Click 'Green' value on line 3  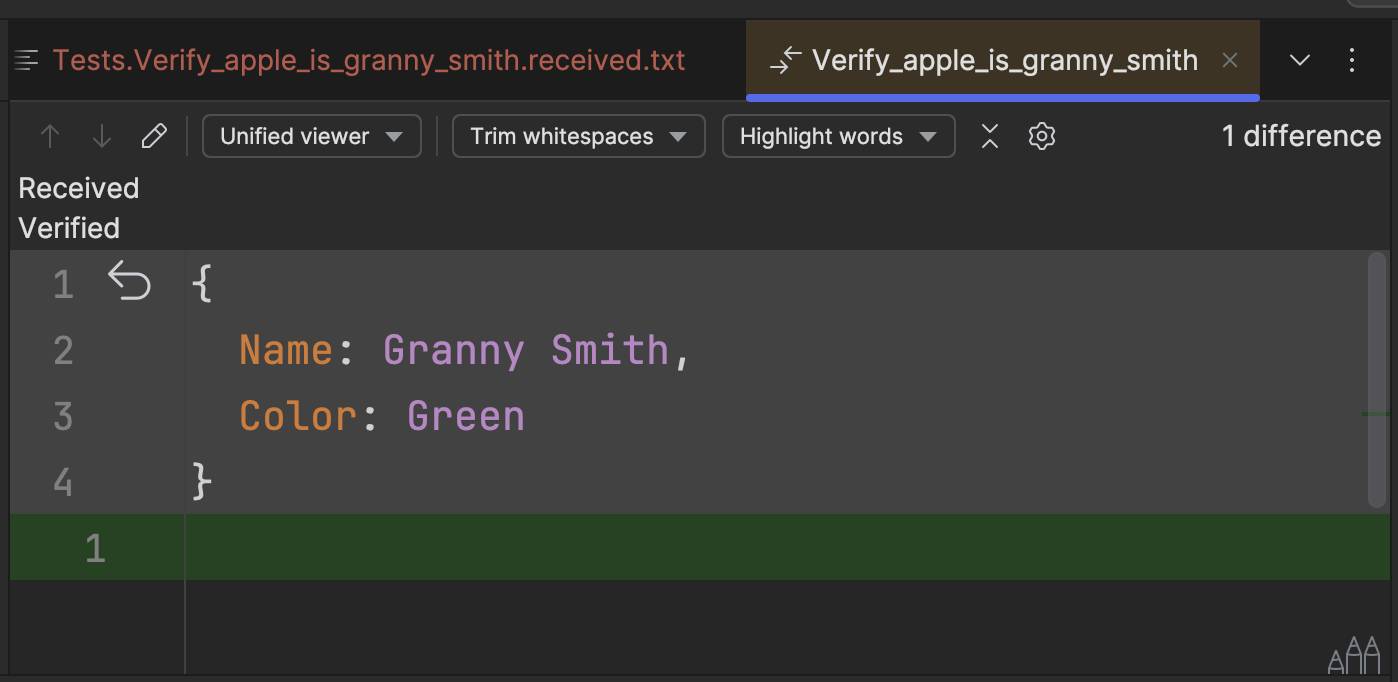pos(466,416)
